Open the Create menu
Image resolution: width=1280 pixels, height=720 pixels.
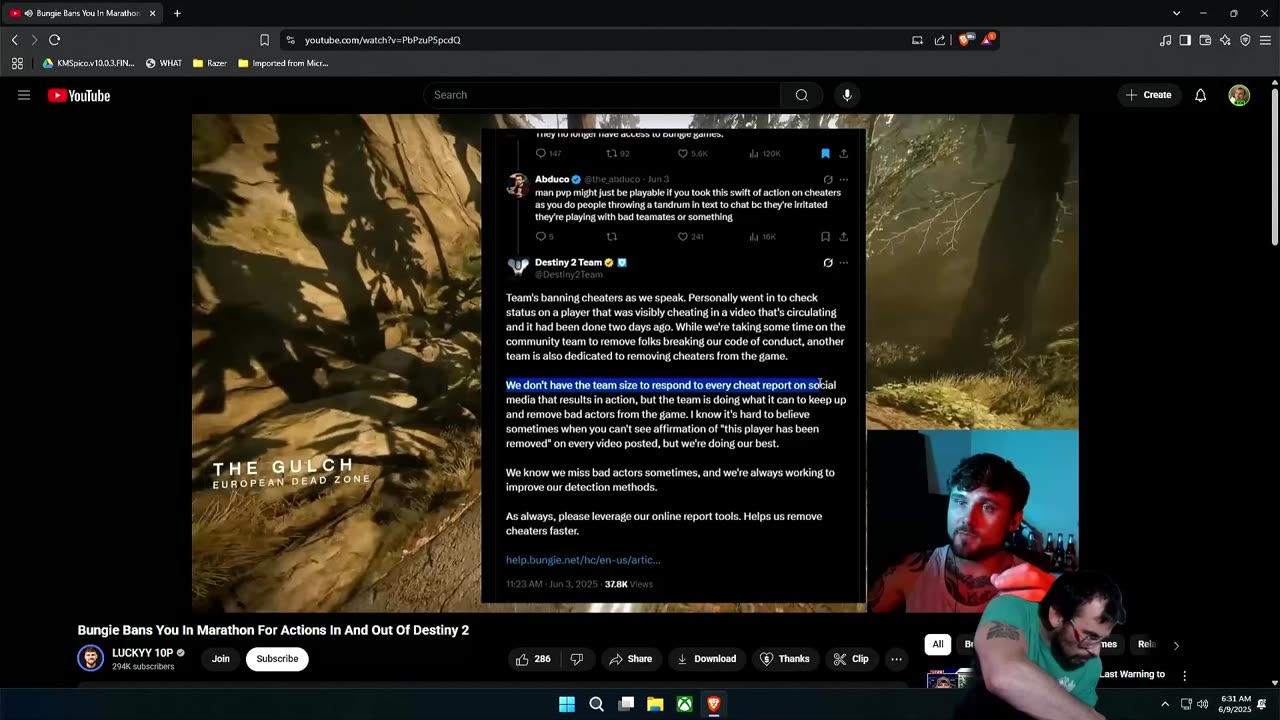coord(1148,95)
